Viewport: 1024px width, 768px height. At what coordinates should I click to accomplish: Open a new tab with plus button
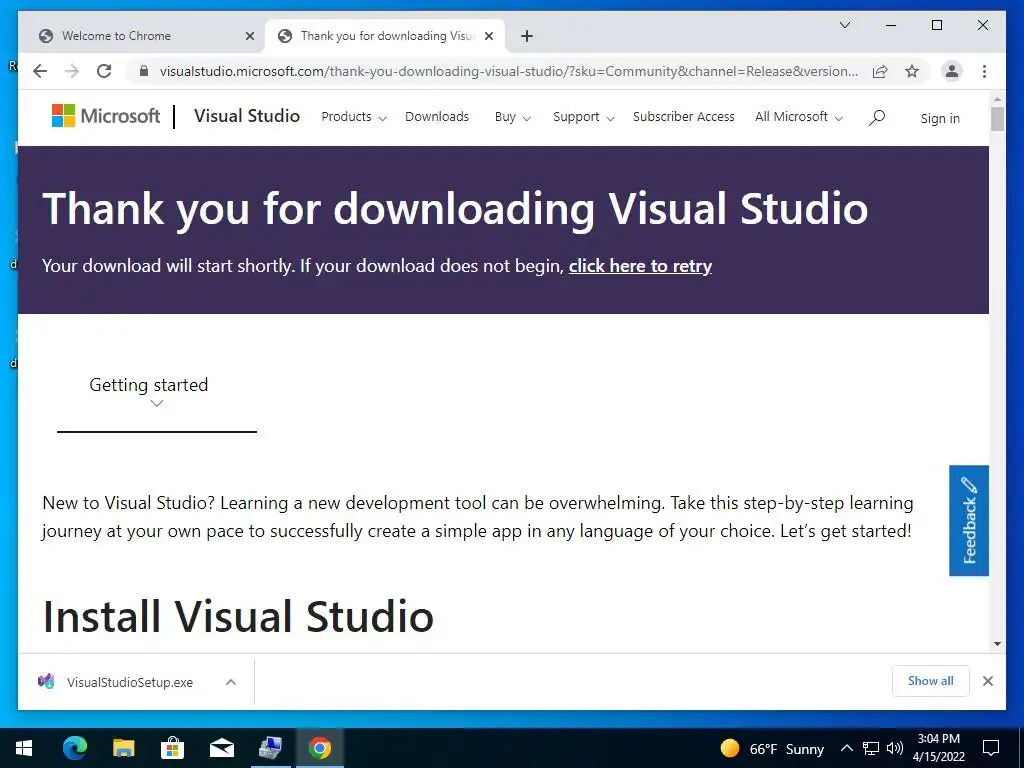pyautogui.click(x=527, y=36)
